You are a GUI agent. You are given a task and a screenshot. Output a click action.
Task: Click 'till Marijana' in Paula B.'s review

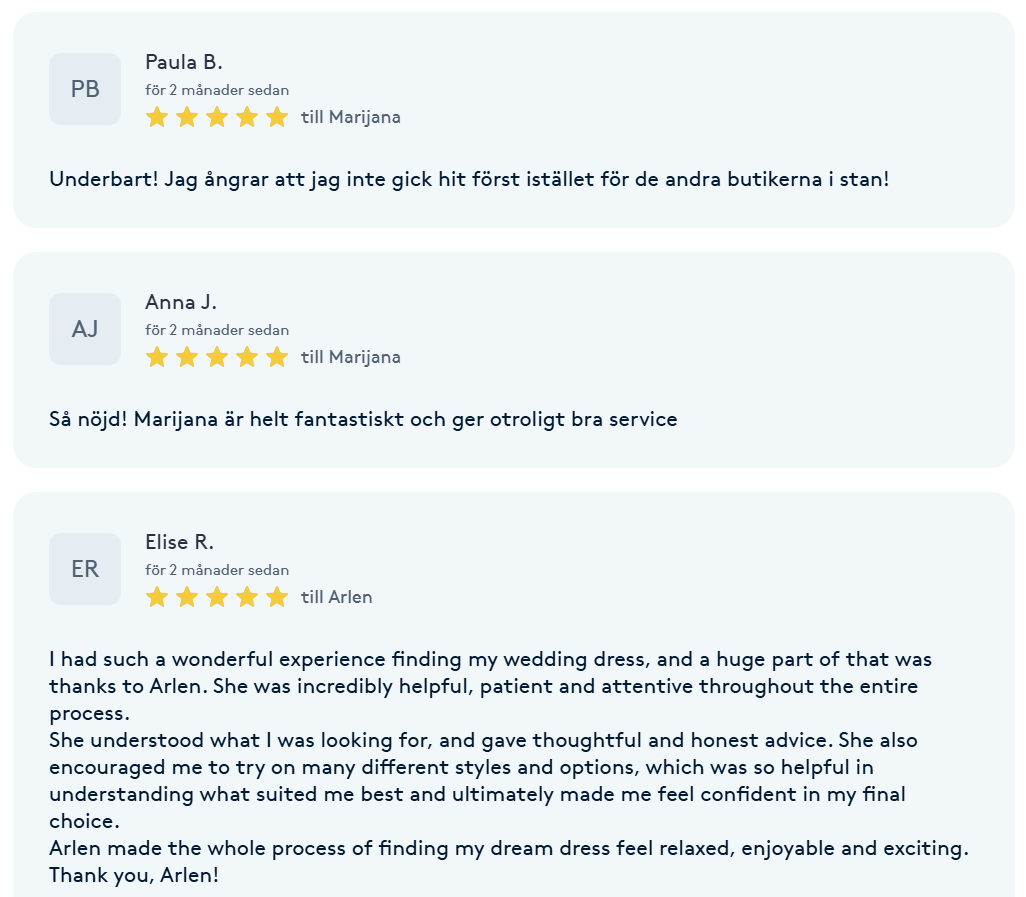(x=351, y=117)
